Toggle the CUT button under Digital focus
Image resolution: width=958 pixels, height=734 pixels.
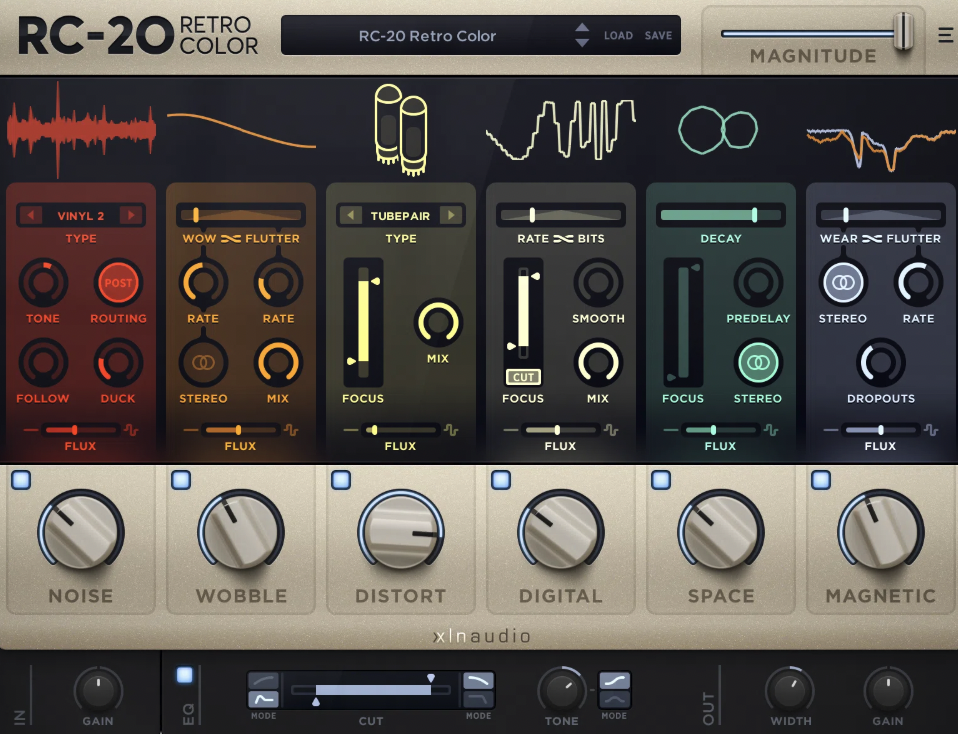pos(523,377)
